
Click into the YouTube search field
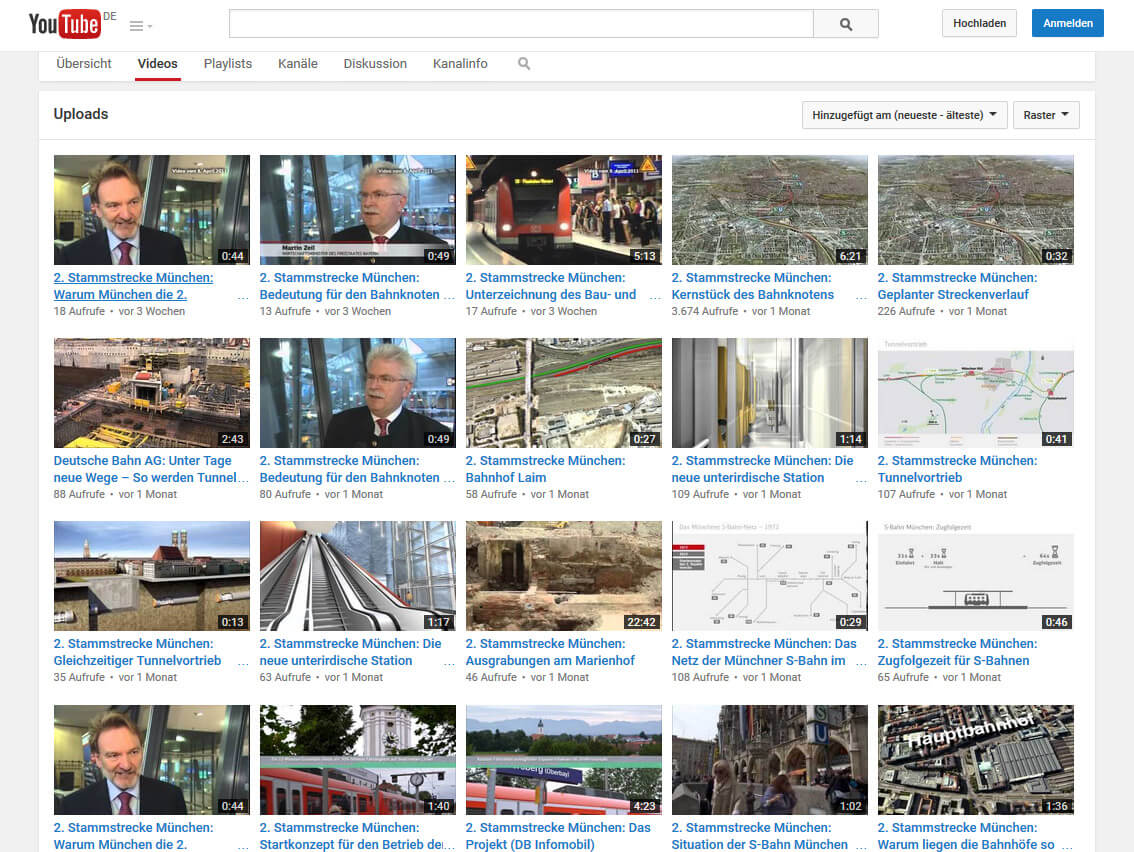[x=521, y=24]
